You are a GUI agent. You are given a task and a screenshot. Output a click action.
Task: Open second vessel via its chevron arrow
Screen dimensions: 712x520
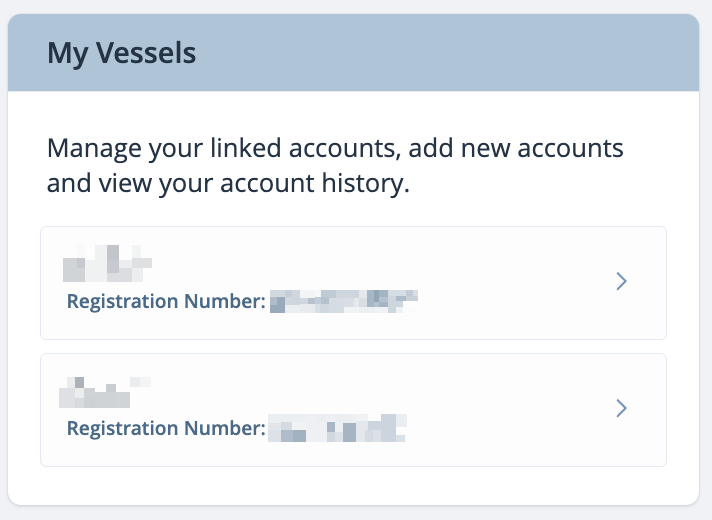(621, 408)
